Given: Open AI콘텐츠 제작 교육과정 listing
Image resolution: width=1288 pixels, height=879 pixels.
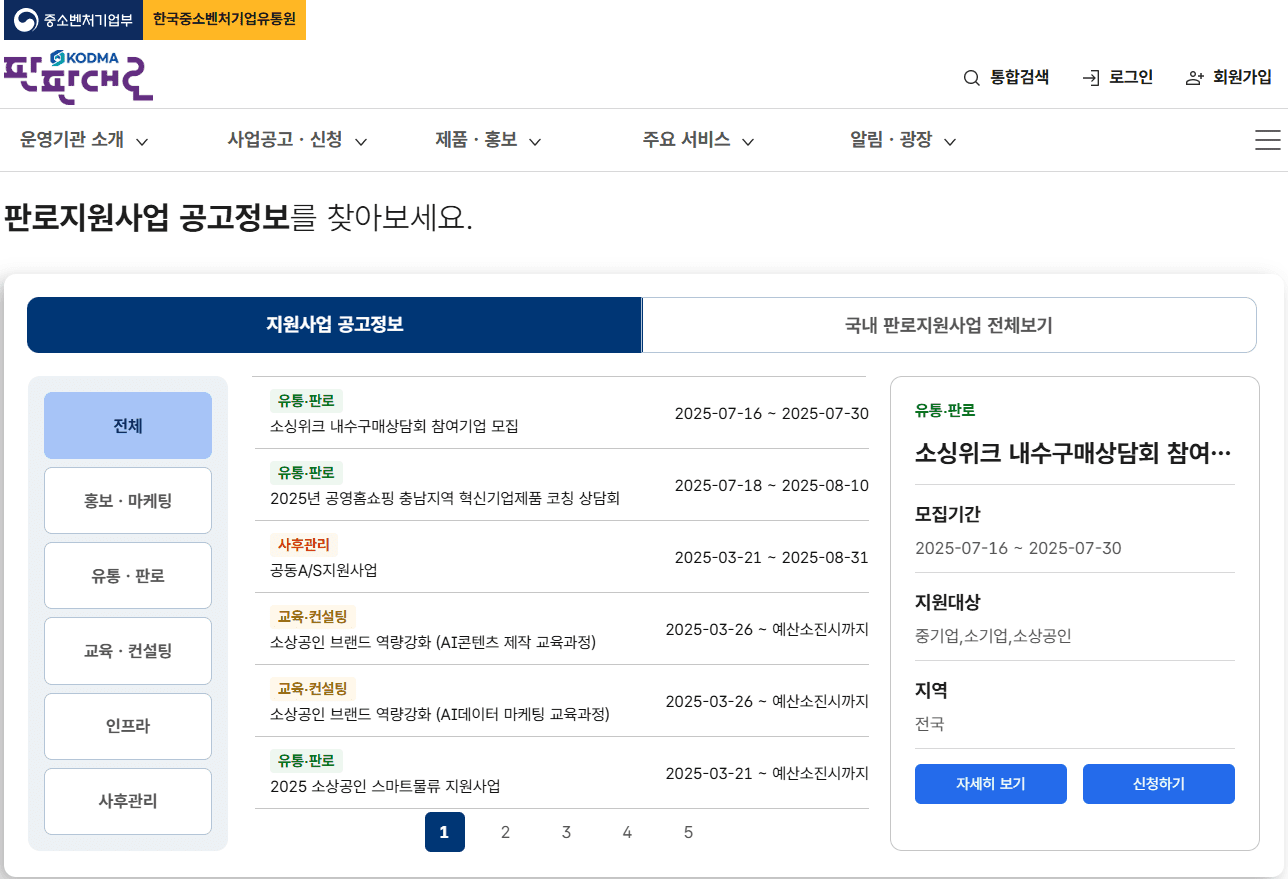Looking at the screenshot, I should click(x=433, y=642).
